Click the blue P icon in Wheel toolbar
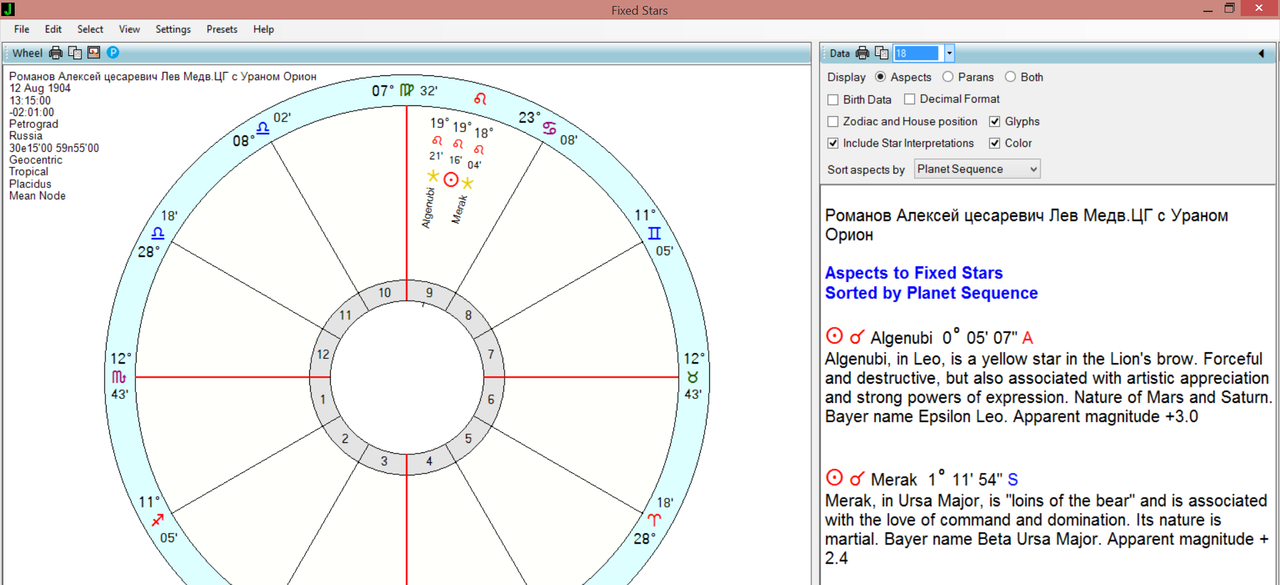The width and height of the screenshot is (1280, 585). point(113,53)
